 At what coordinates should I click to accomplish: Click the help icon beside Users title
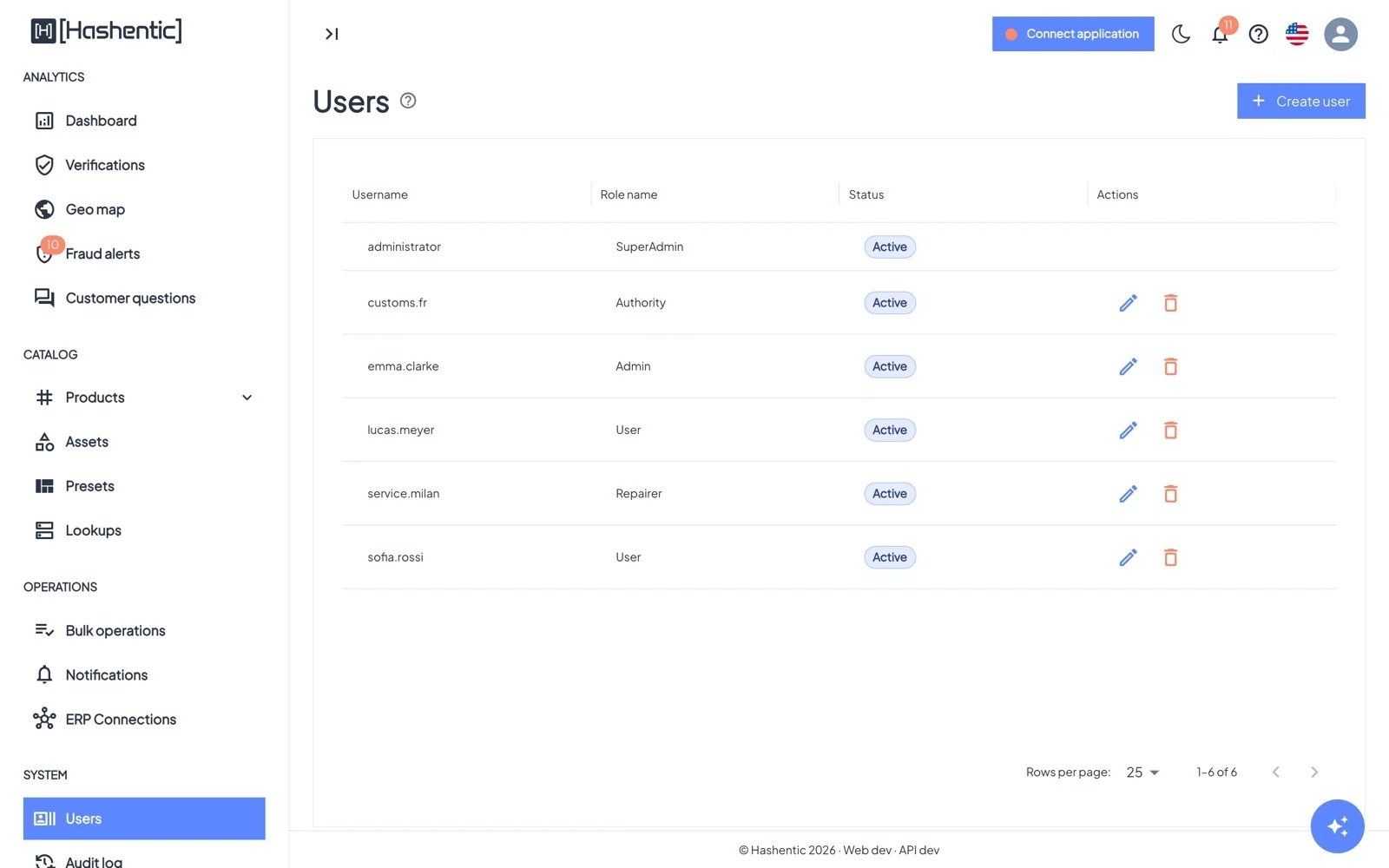pos(408,101)
